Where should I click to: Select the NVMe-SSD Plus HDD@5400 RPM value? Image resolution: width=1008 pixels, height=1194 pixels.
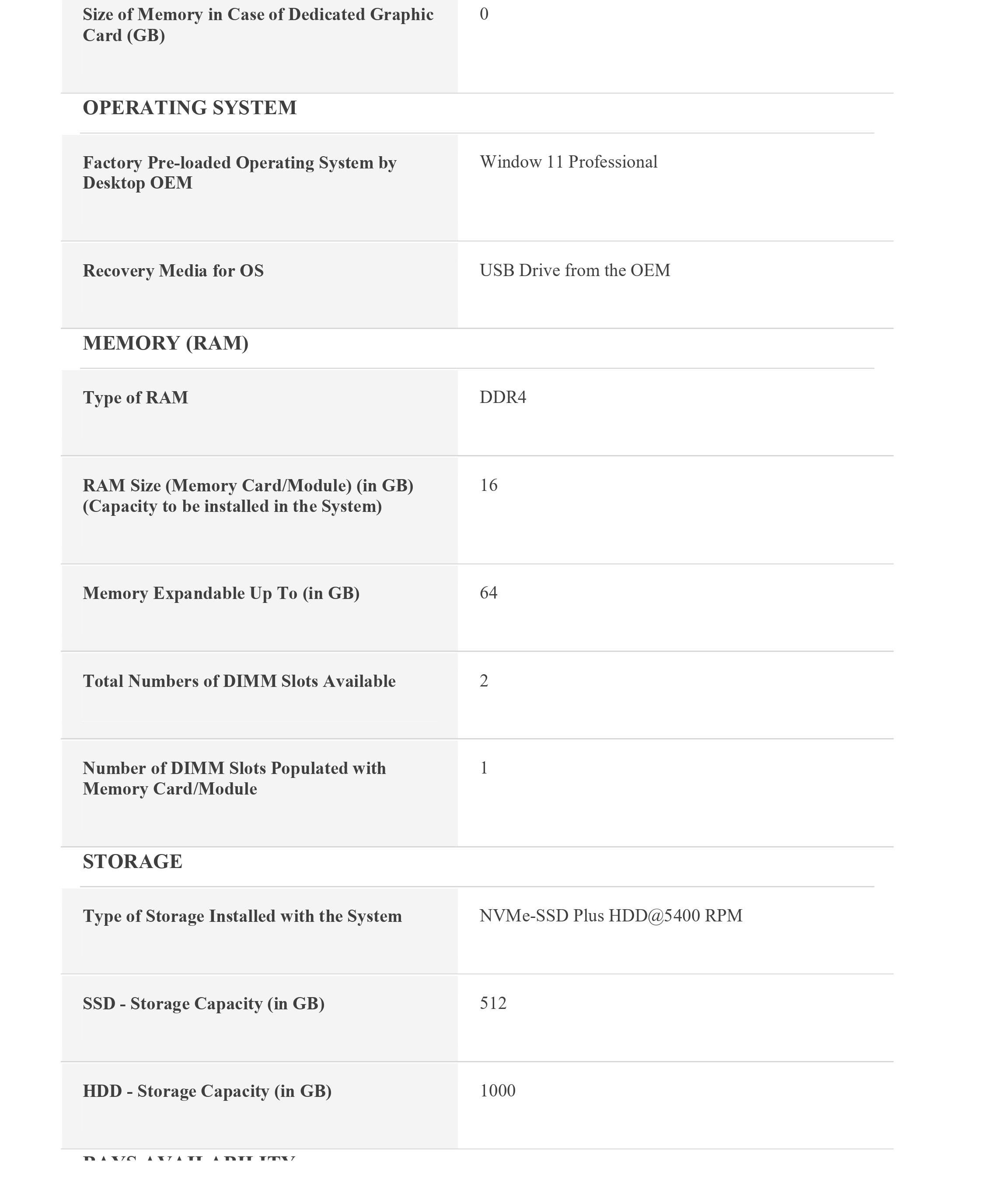tap(611, 916)
